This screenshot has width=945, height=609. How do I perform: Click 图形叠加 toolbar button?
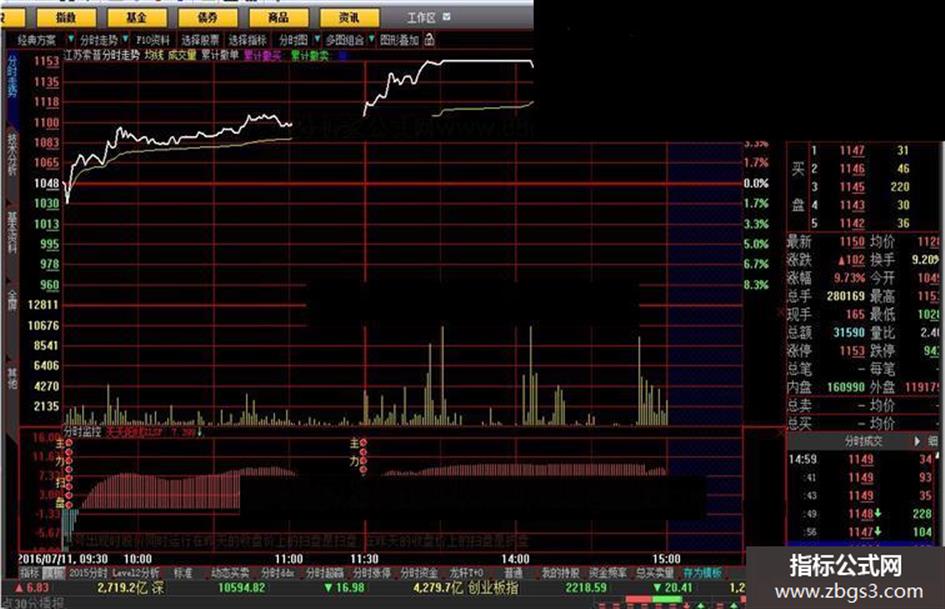click(x=400, y=40)
